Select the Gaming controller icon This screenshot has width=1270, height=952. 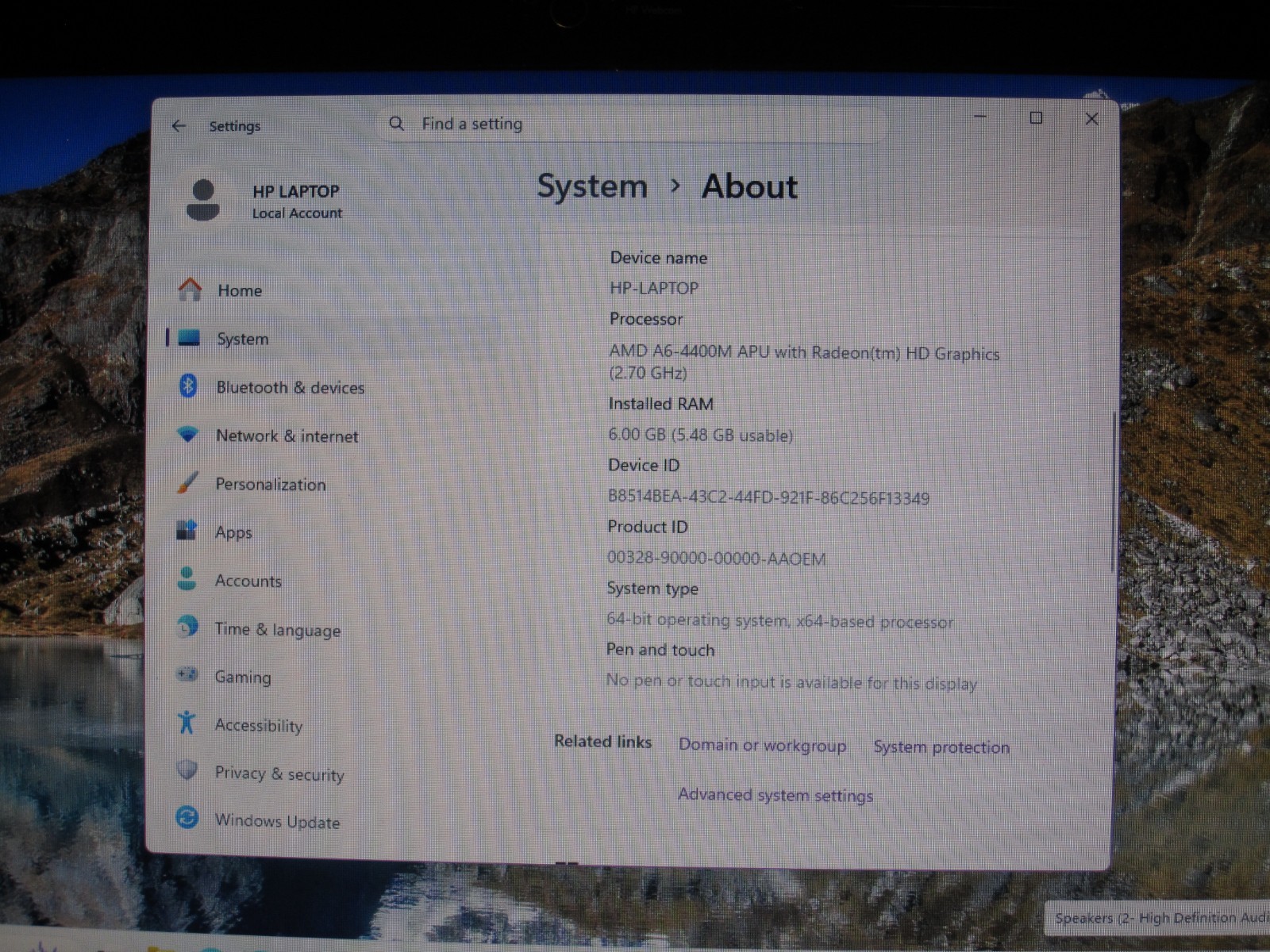coord(187,675)
